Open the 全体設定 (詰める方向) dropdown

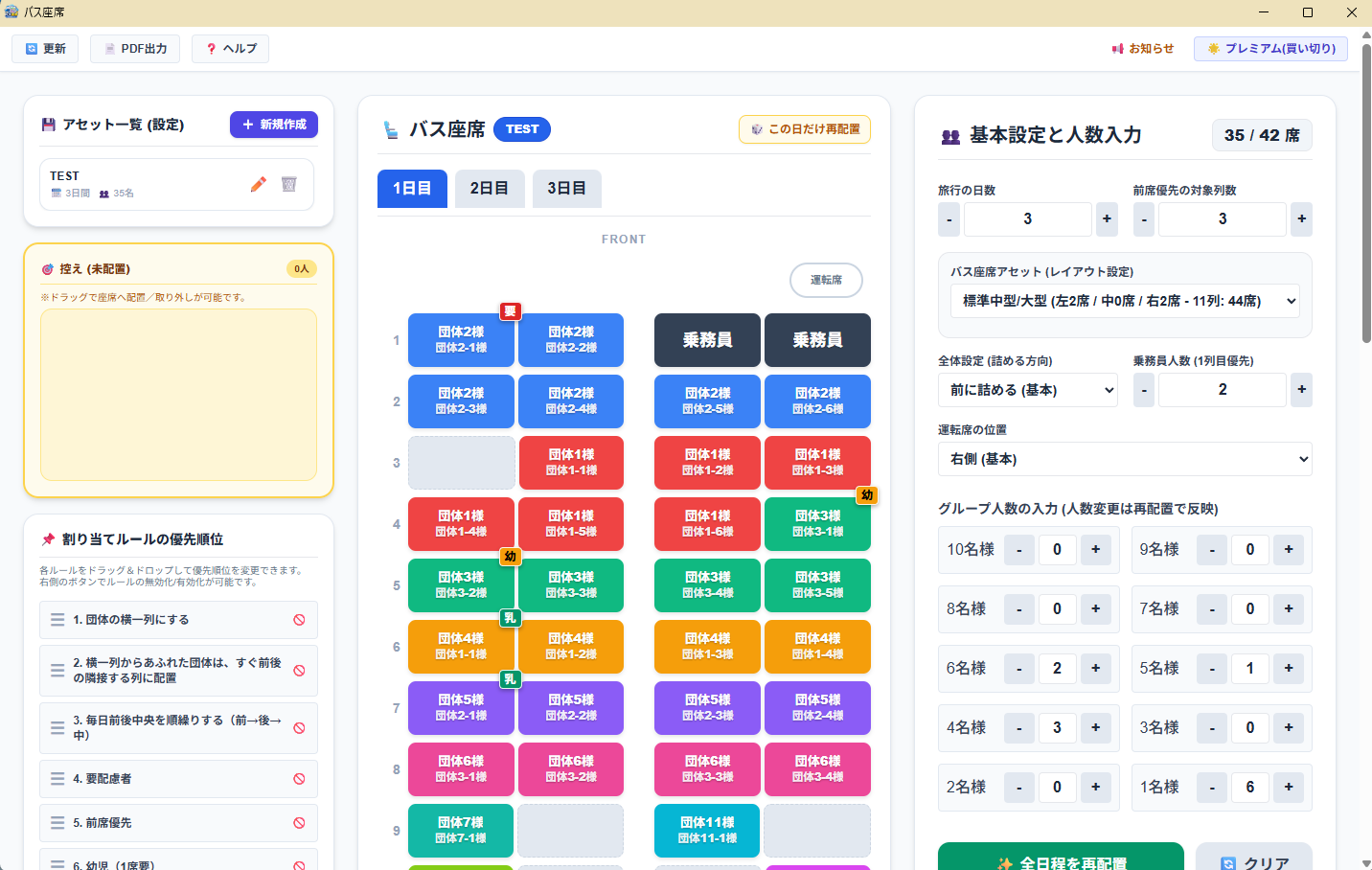(x=1028, y=390)
